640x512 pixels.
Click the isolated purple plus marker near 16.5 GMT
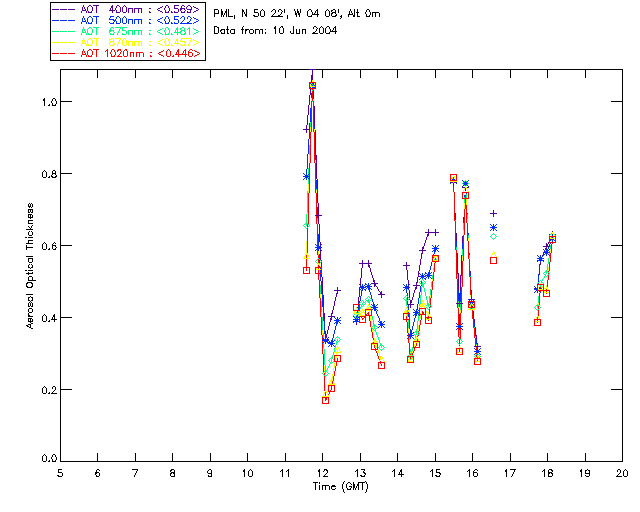493,214
